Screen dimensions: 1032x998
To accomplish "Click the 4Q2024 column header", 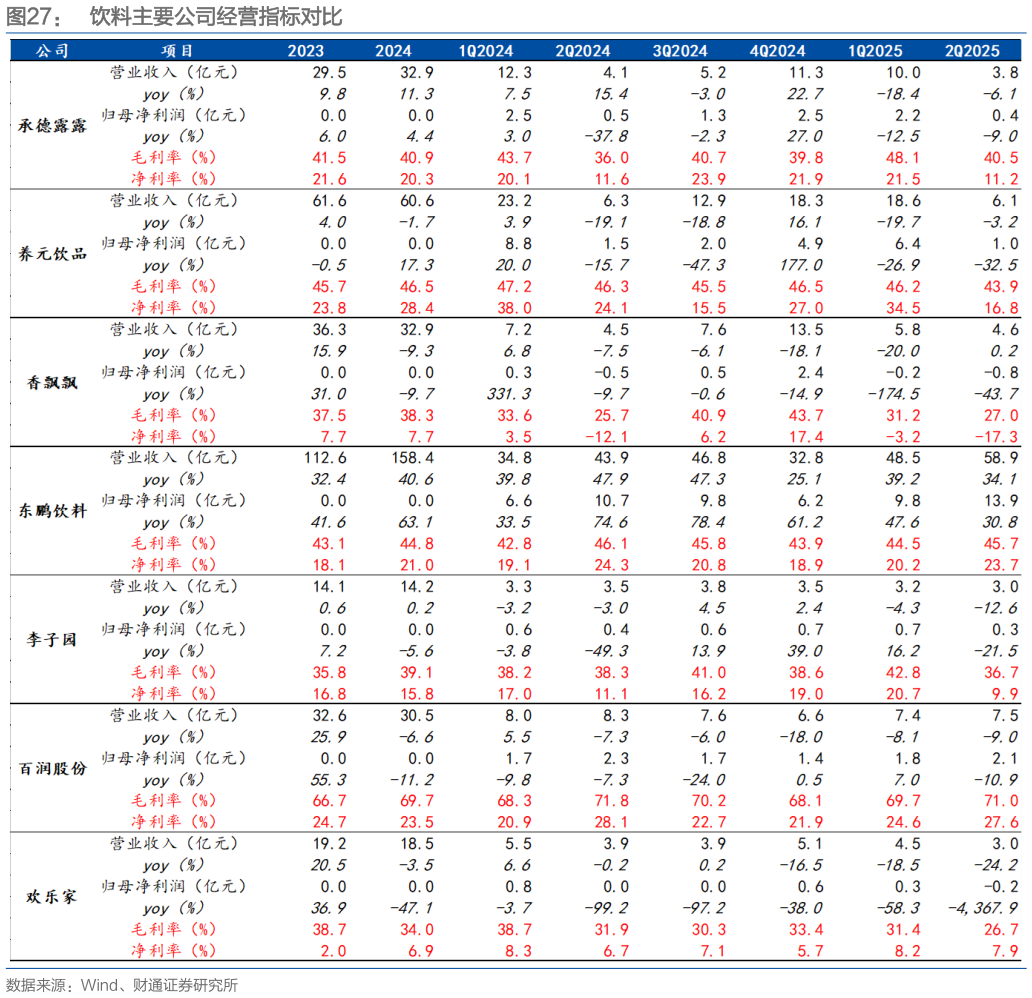I will pyautogui.click(x=777, y=51).
